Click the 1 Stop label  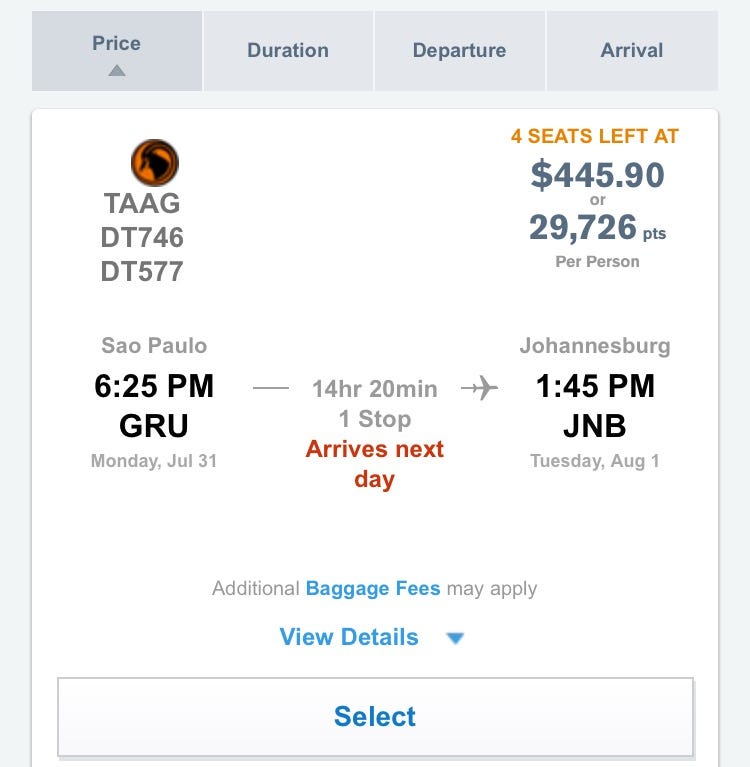coord(375,419)
